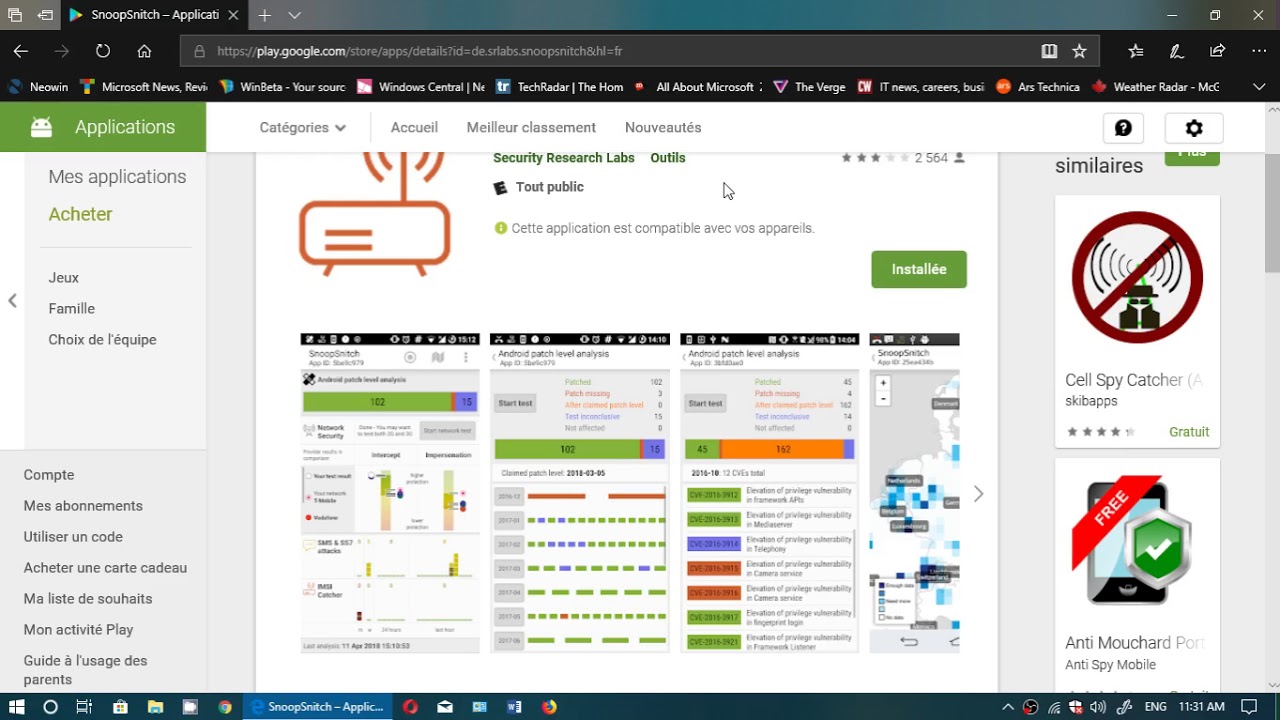Open the Ars Technica bookmark
This screenshot has width=1280, height=720.
[1038, 87]
